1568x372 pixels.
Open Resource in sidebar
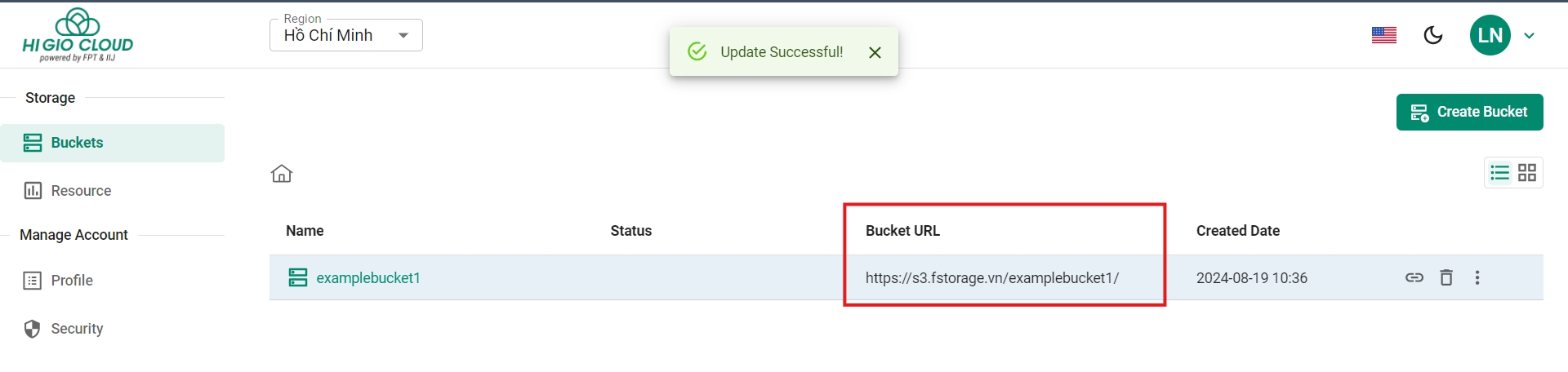81,191
